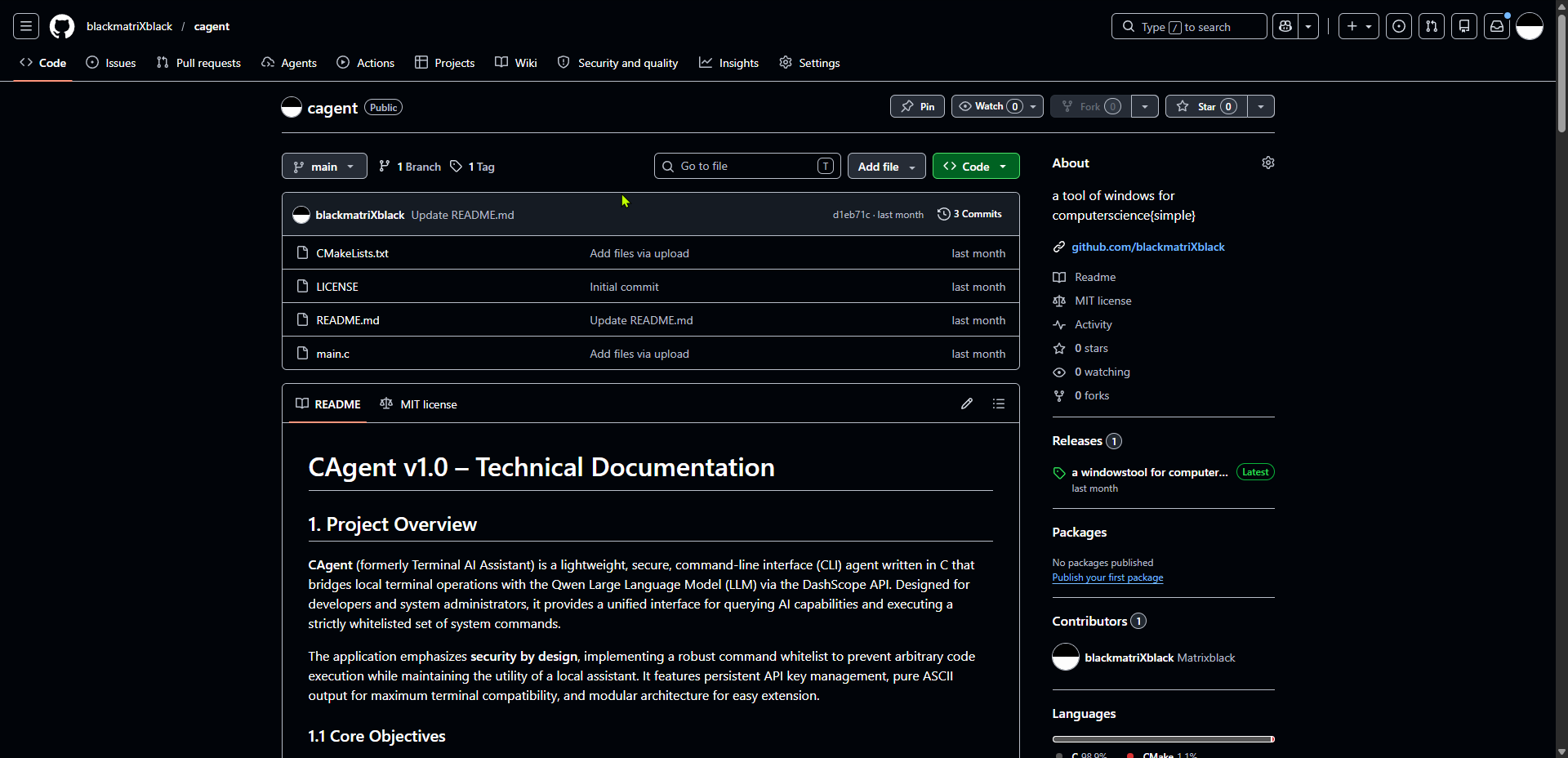Click the pencil icon to edit README
Viewport: 1568px width, 758px height.
pos(967,404)
